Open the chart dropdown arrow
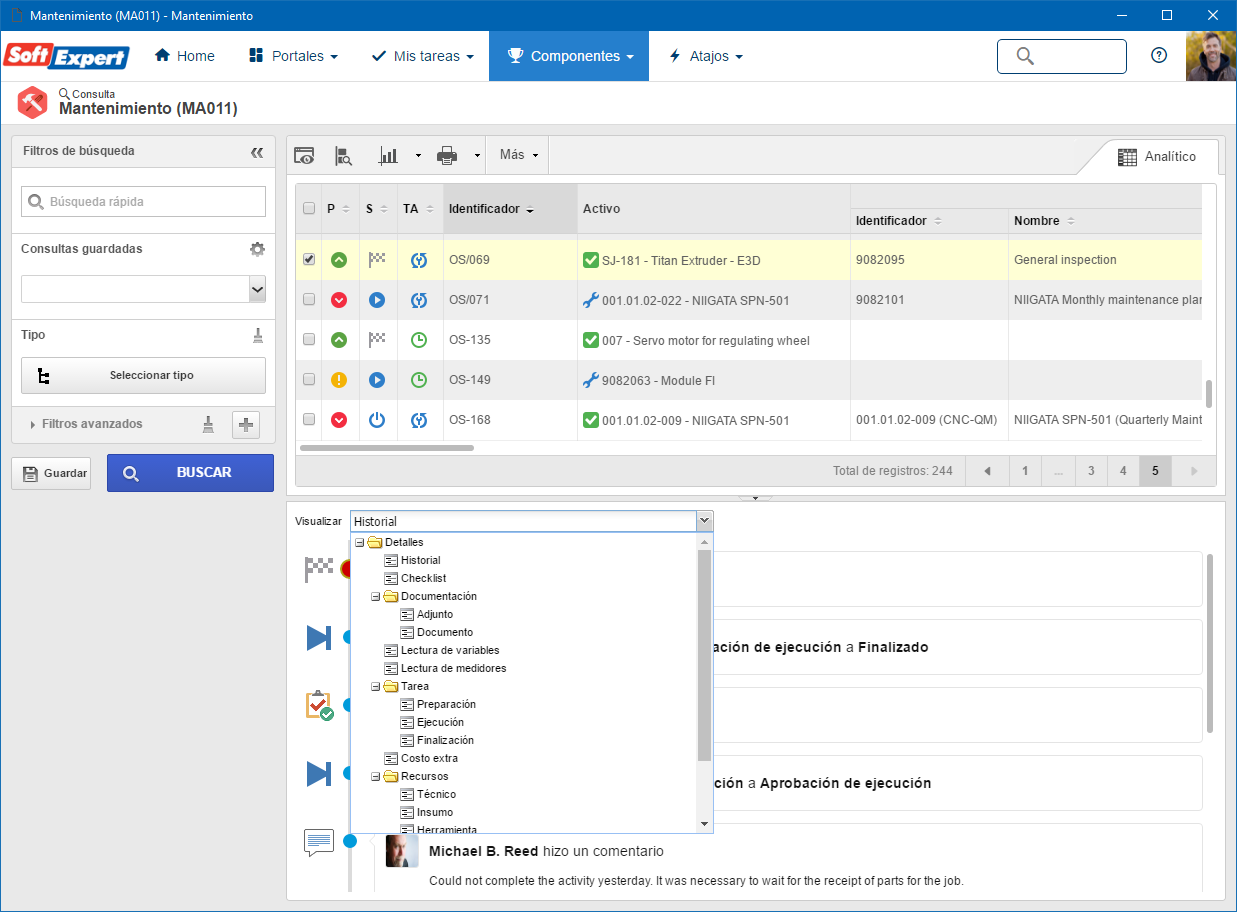Viewport: 1237px width, 912px height. (x=418, y=156)
